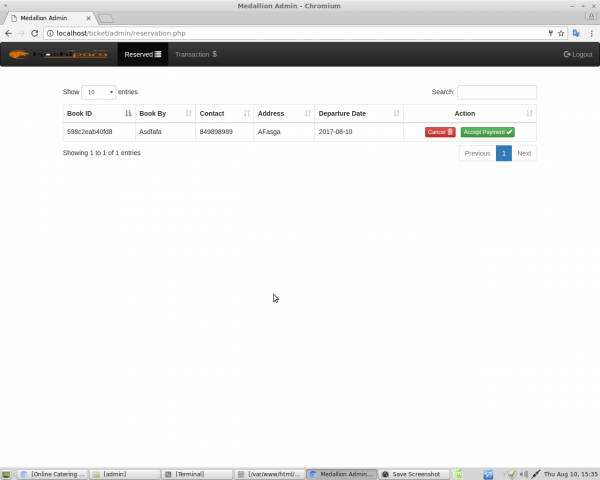Open the Transaction nav tab
This screenshot has height=480, width=600.
(x=196, y=54)
